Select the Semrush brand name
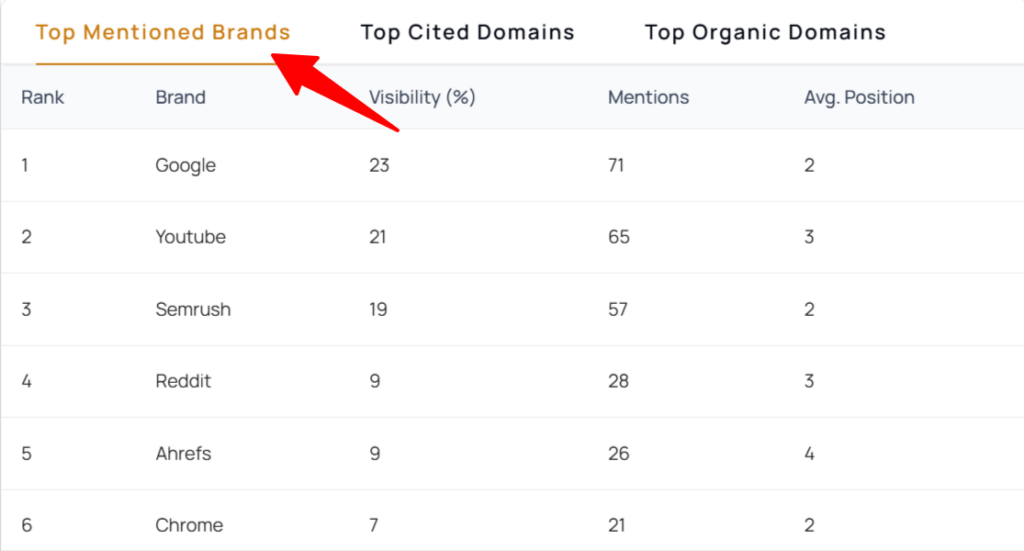 click(x=193, y=309)
